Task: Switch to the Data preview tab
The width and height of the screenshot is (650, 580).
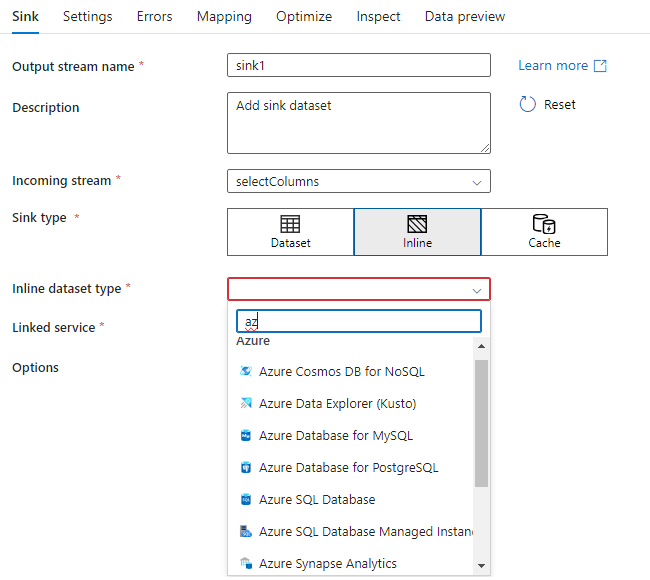Action: coord(465,17)
